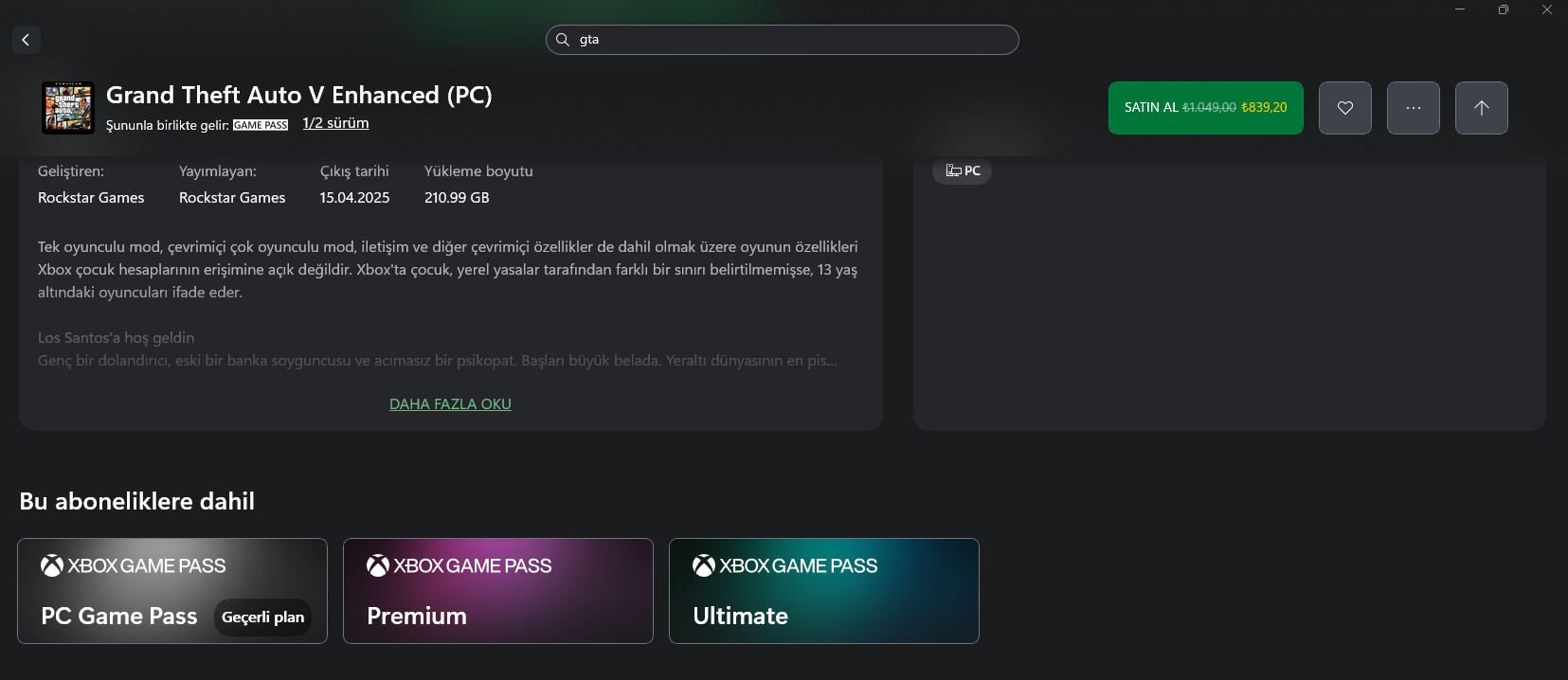Image resolution: width=1568 pixels, height=680 pixels.
Task: Go back using the back arrow
Action: click(x=26, y=40)
